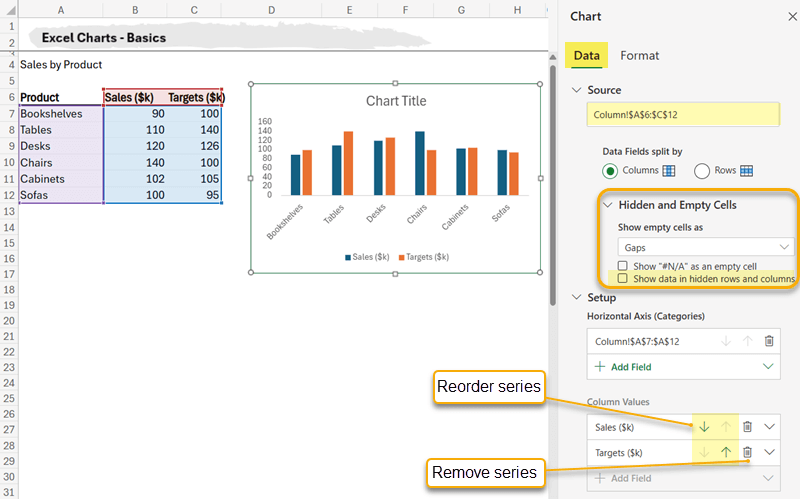800x499 pixels.
Task: Click the blue Chairs sales bar
Action: click(419, 163)
